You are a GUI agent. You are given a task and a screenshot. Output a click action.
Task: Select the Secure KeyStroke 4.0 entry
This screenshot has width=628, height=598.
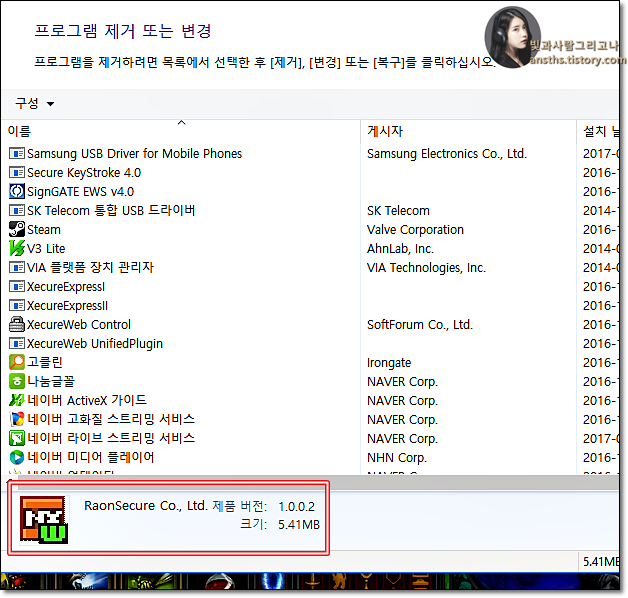pyautogui.click(x=84, y=173)
